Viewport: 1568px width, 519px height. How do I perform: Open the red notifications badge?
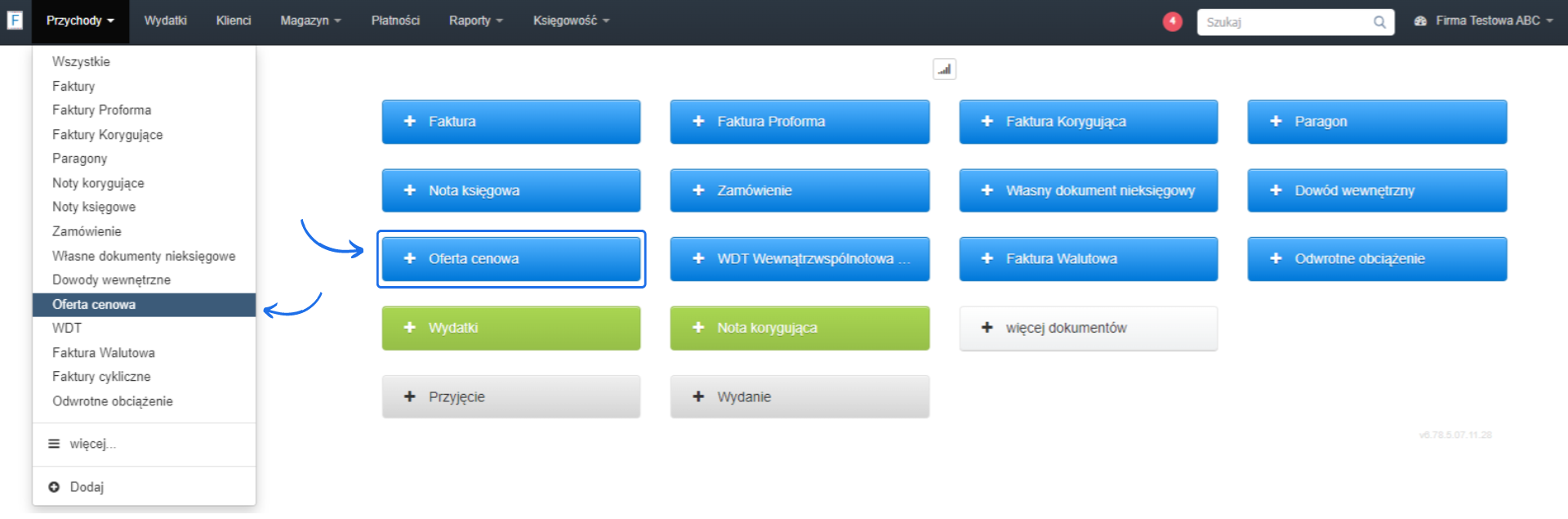click(x=1172, y=21)
